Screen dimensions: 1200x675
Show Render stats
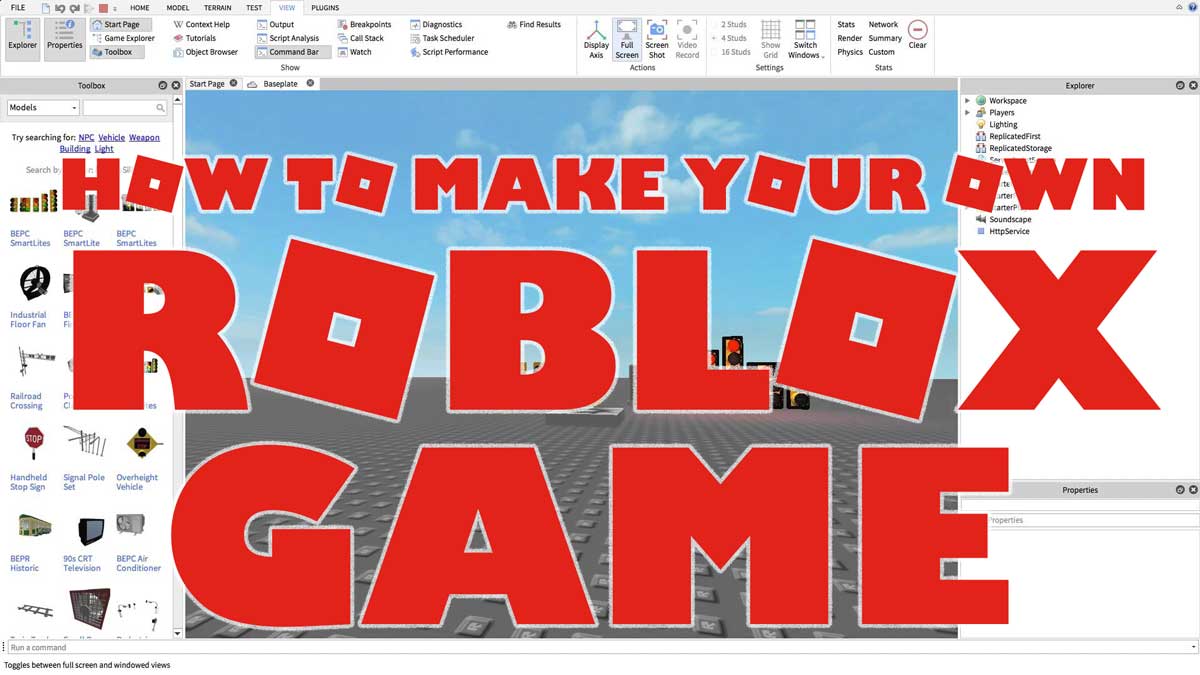click(849, 38)
